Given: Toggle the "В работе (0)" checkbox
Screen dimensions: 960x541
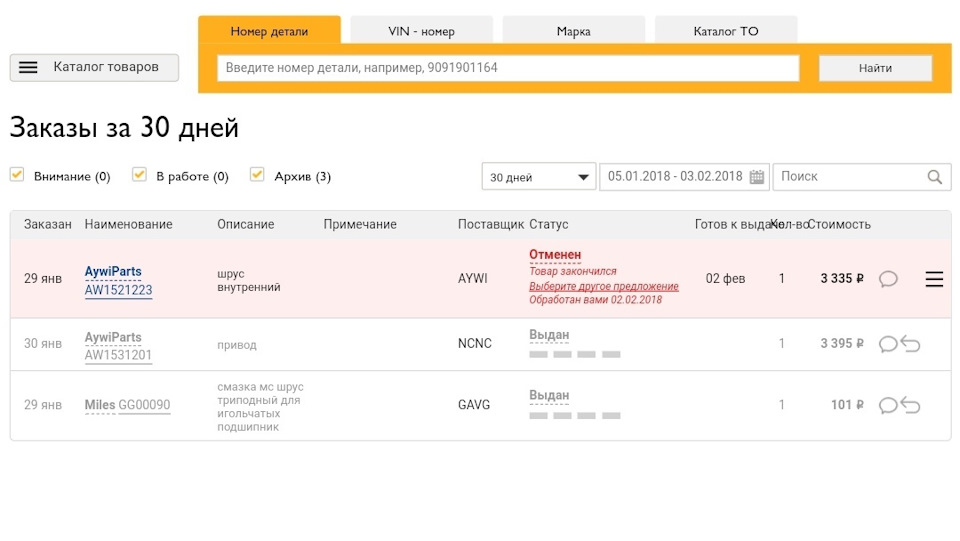Looking at the screenshot, I should click(140, 175).
